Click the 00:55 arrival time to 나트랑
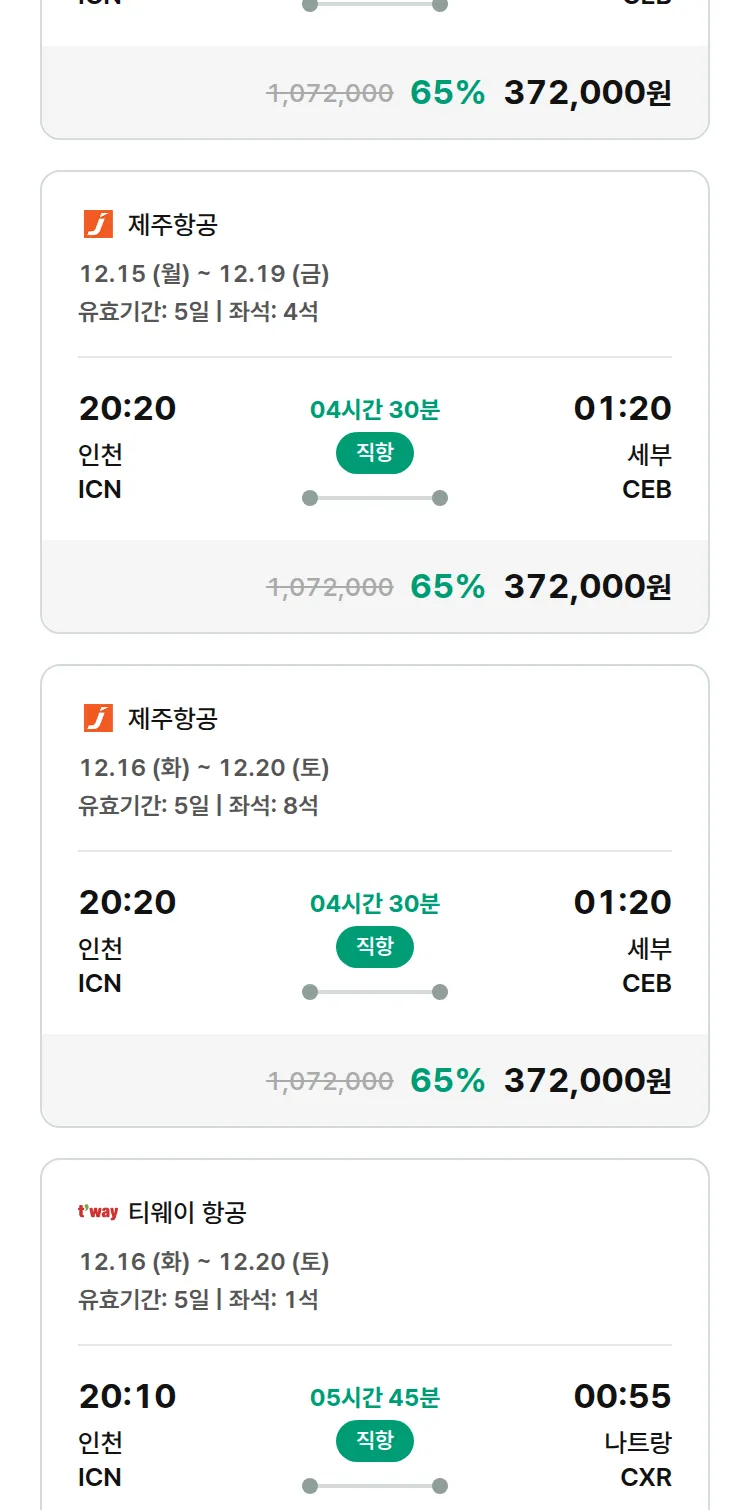This screenshot has width=750, height=1510. pyautogui.click(x=622, y=1396)
